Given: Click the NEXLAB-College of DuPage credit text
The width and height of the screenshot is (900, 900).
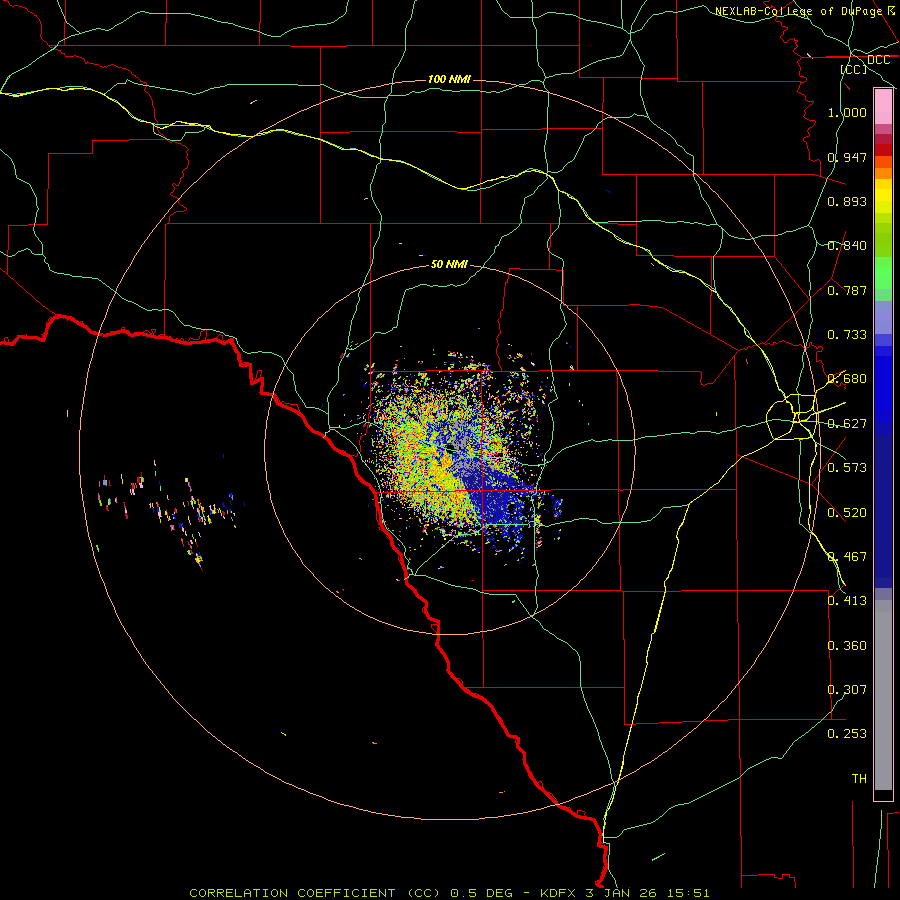Looking at the screenshot, I should pyautogui.click(x=798, y=11).
